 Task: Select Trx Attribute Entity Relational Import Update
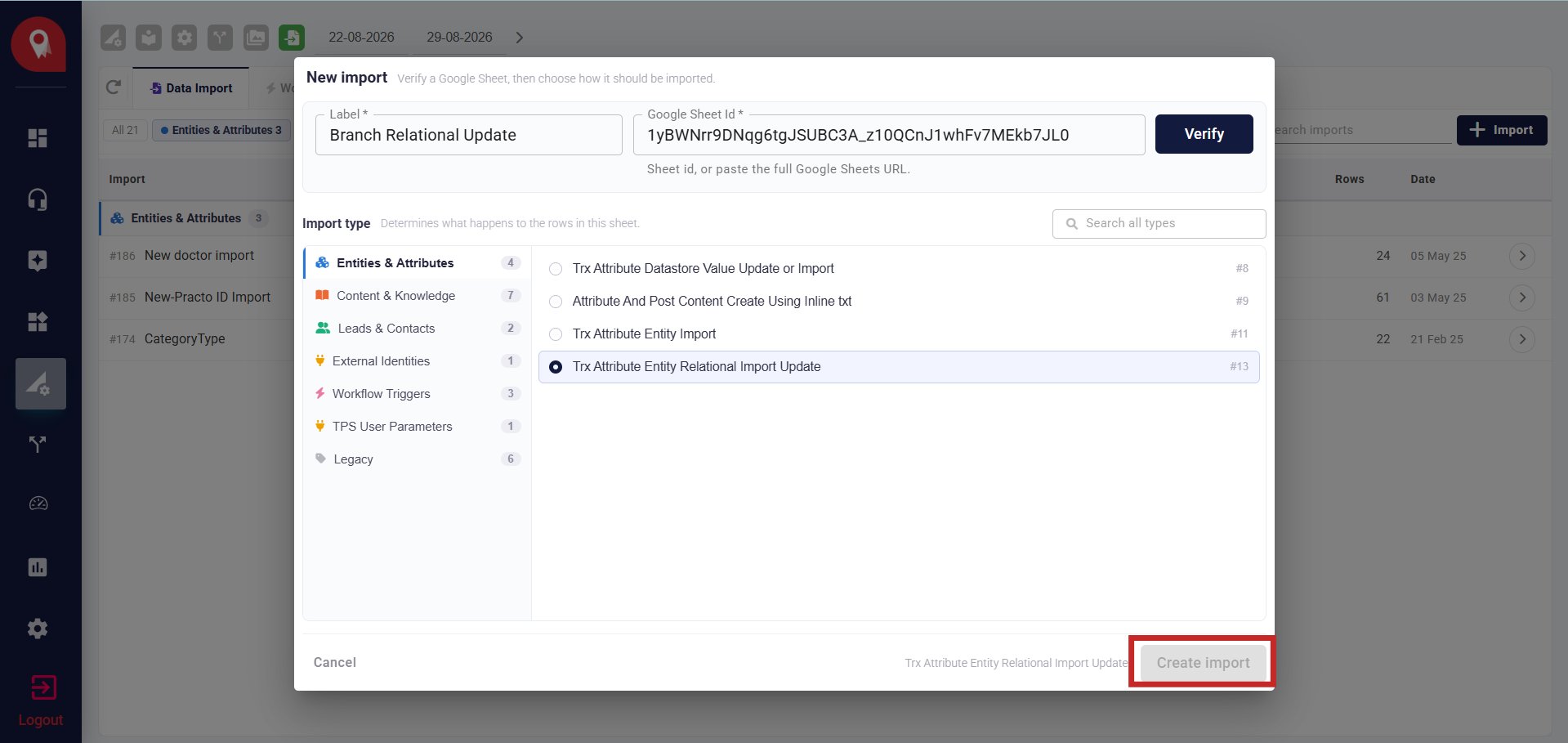pyautogui.click(x=899, y=367)
